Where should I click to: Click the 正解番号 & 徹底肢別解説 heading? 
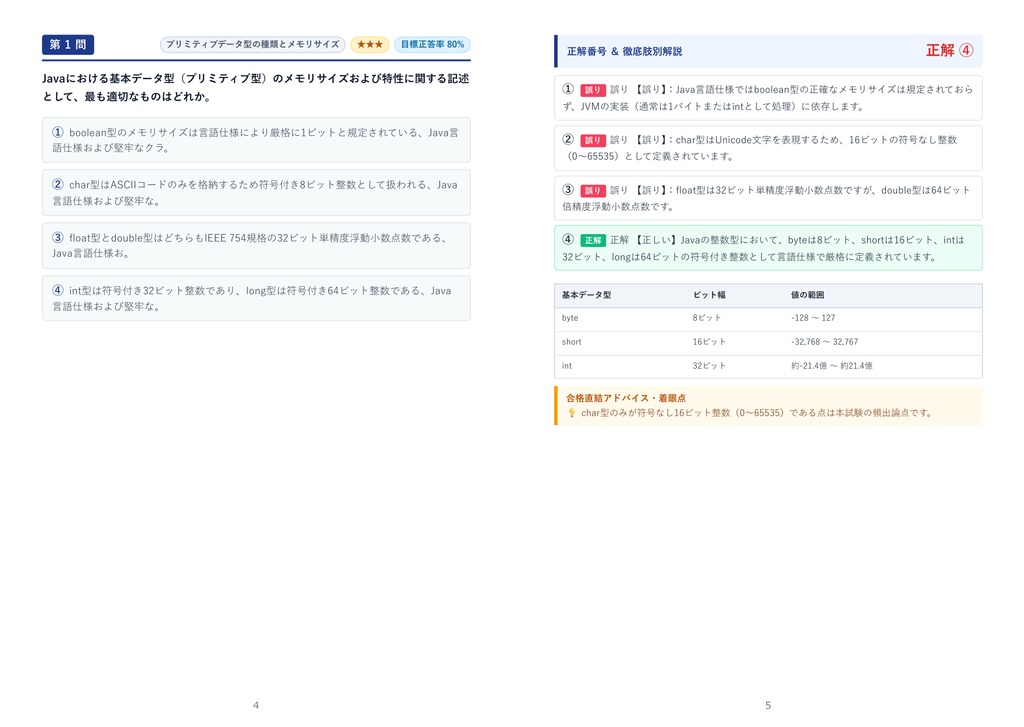click(x=624, y=51)
